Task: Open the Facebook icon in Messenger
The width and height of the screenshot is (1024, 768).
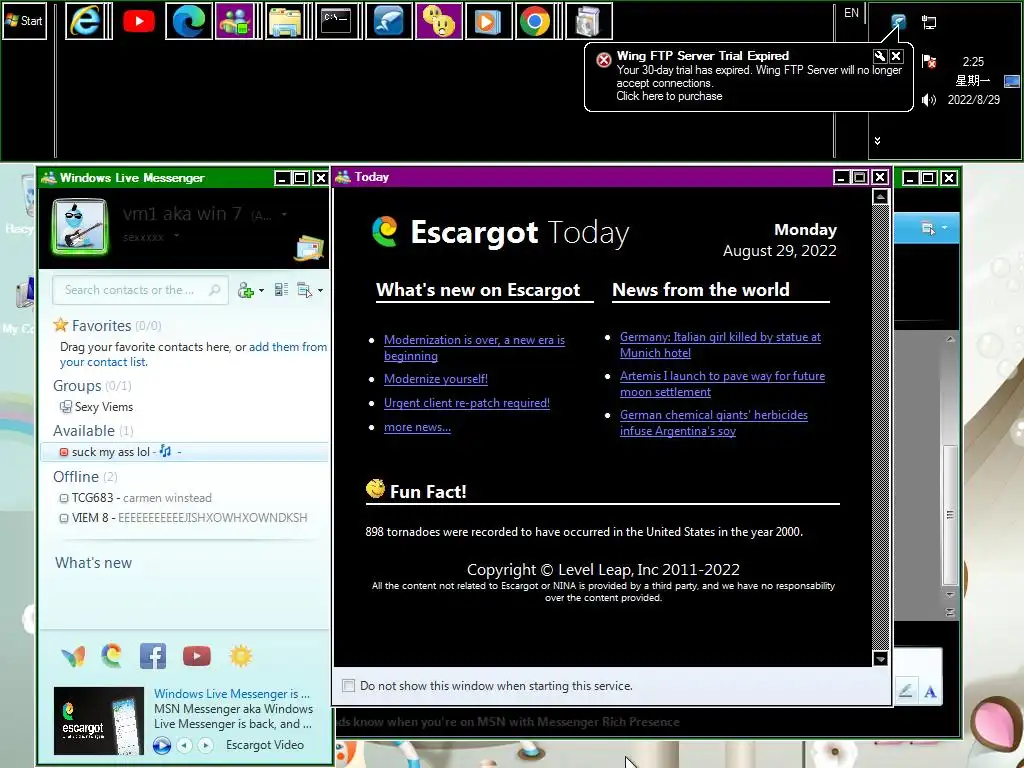Action: coord(153,656)
